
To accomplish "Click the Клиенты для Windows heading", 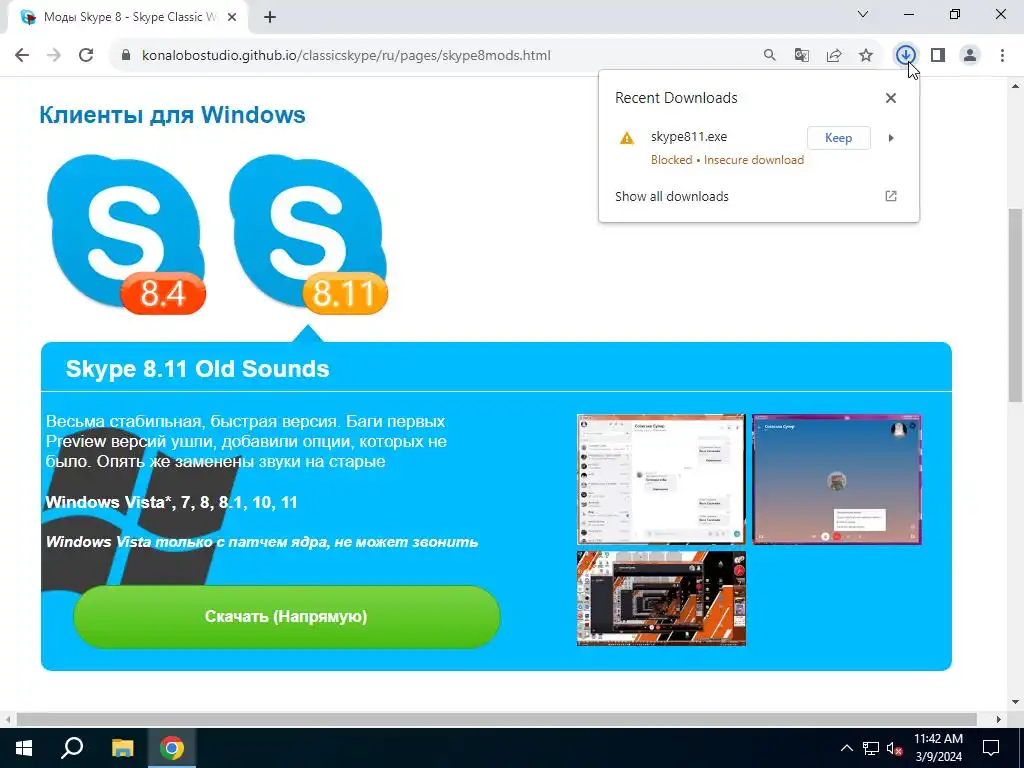I will pos(172,115).
